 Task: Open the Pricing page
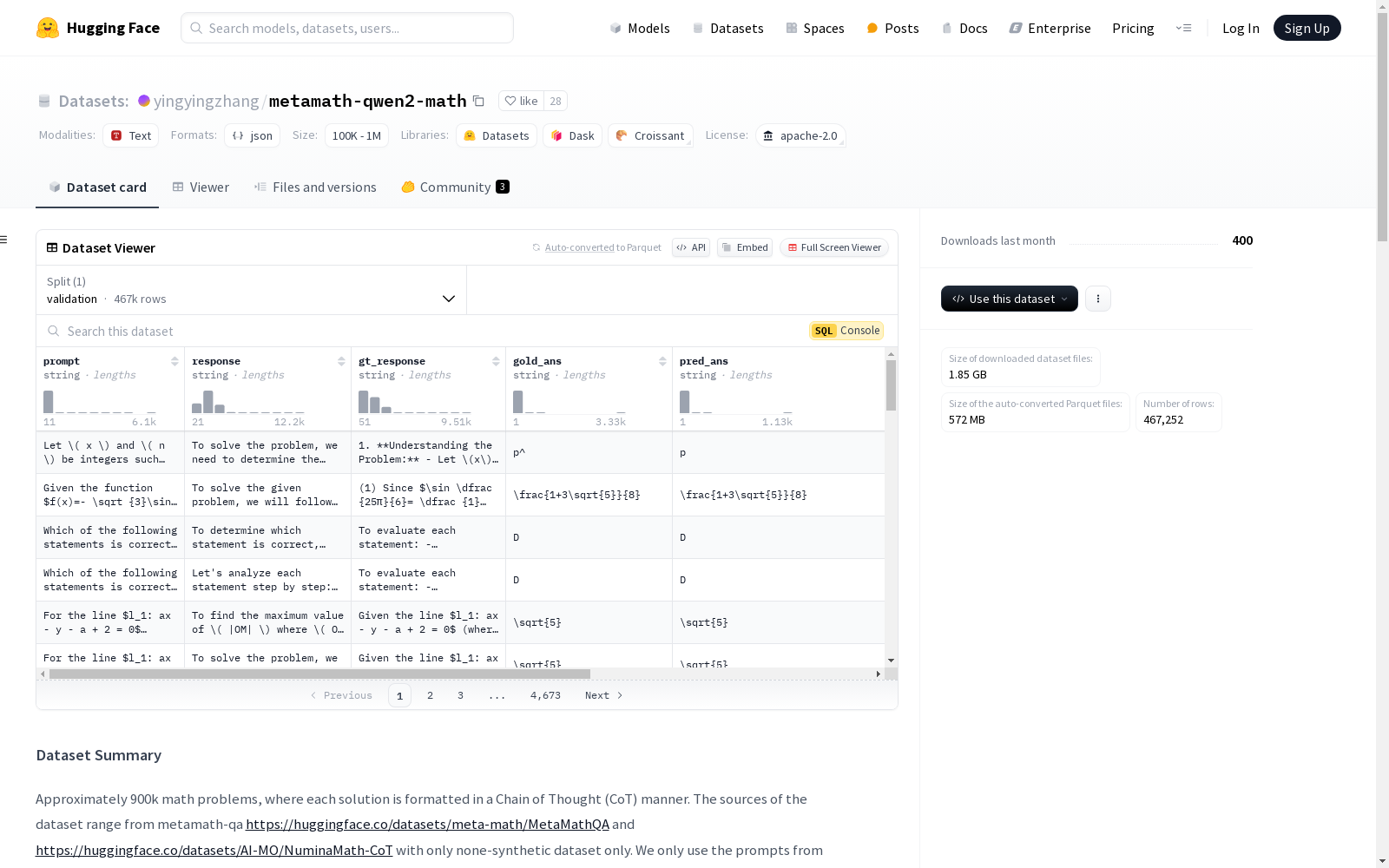tap(1133, 28)
